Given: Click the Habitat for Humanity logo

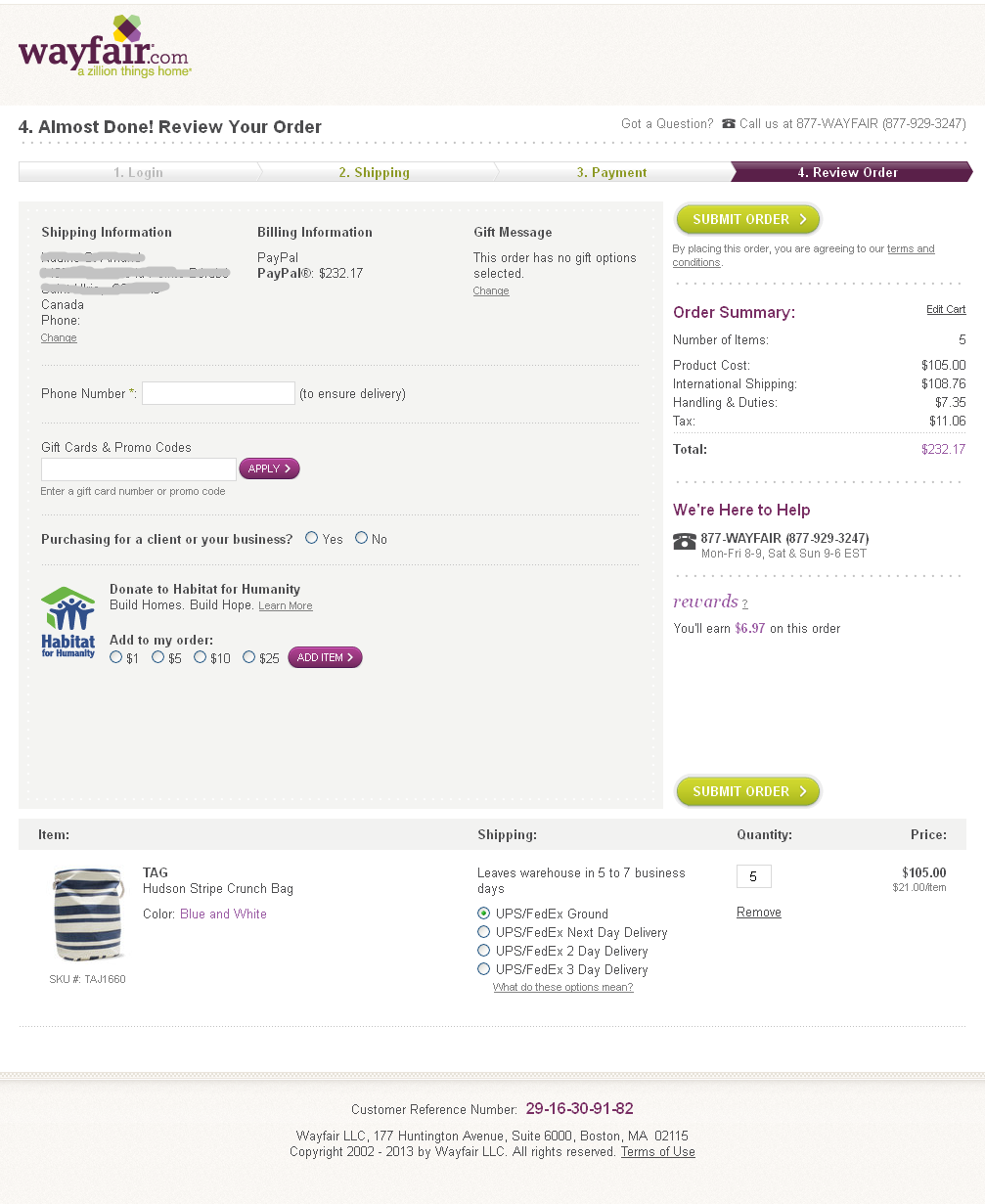Looking at the screenshot, I should [x=67, y=622].
